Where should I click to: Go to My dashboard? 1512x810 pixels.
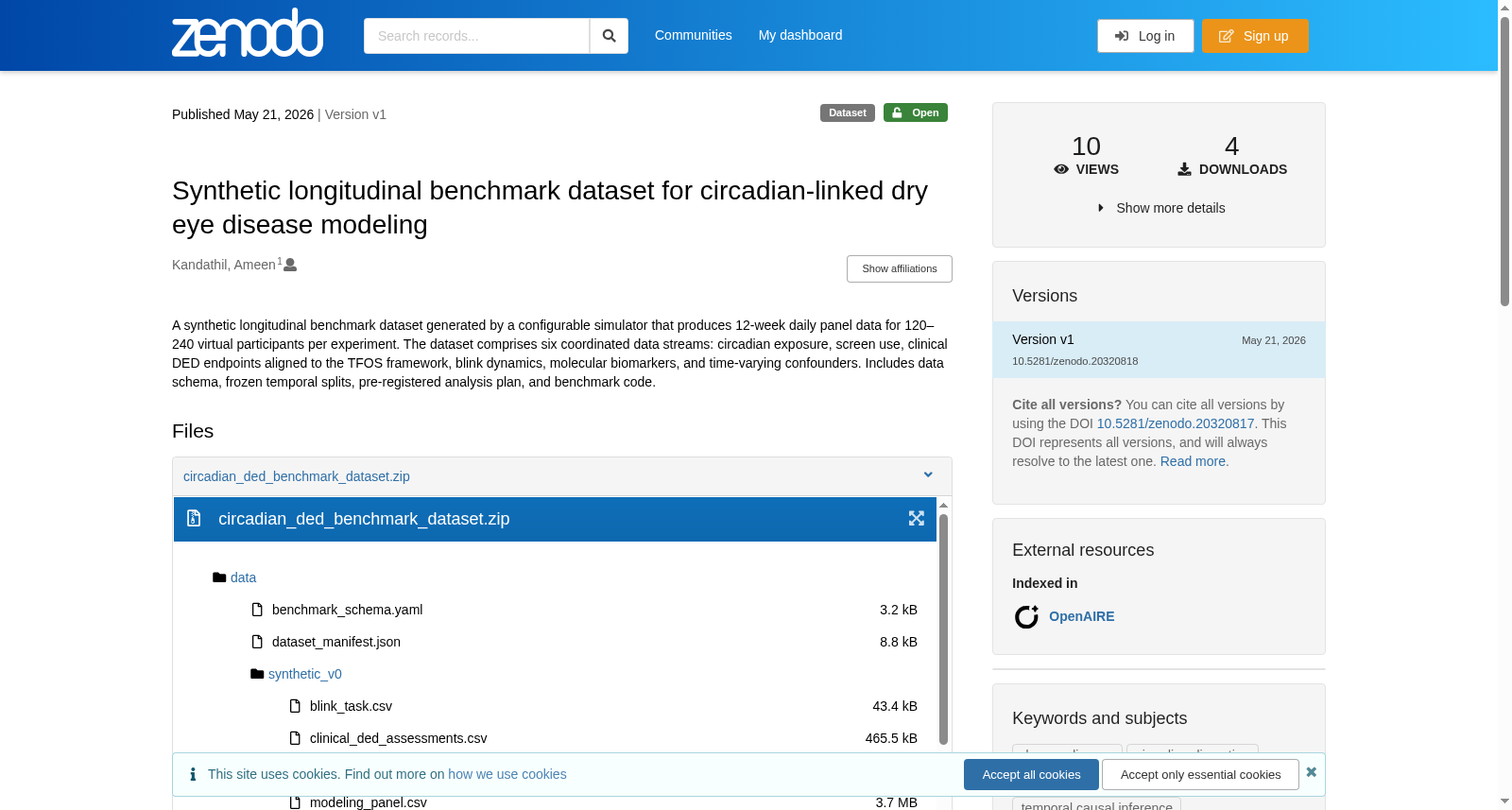tap(800, 35)
